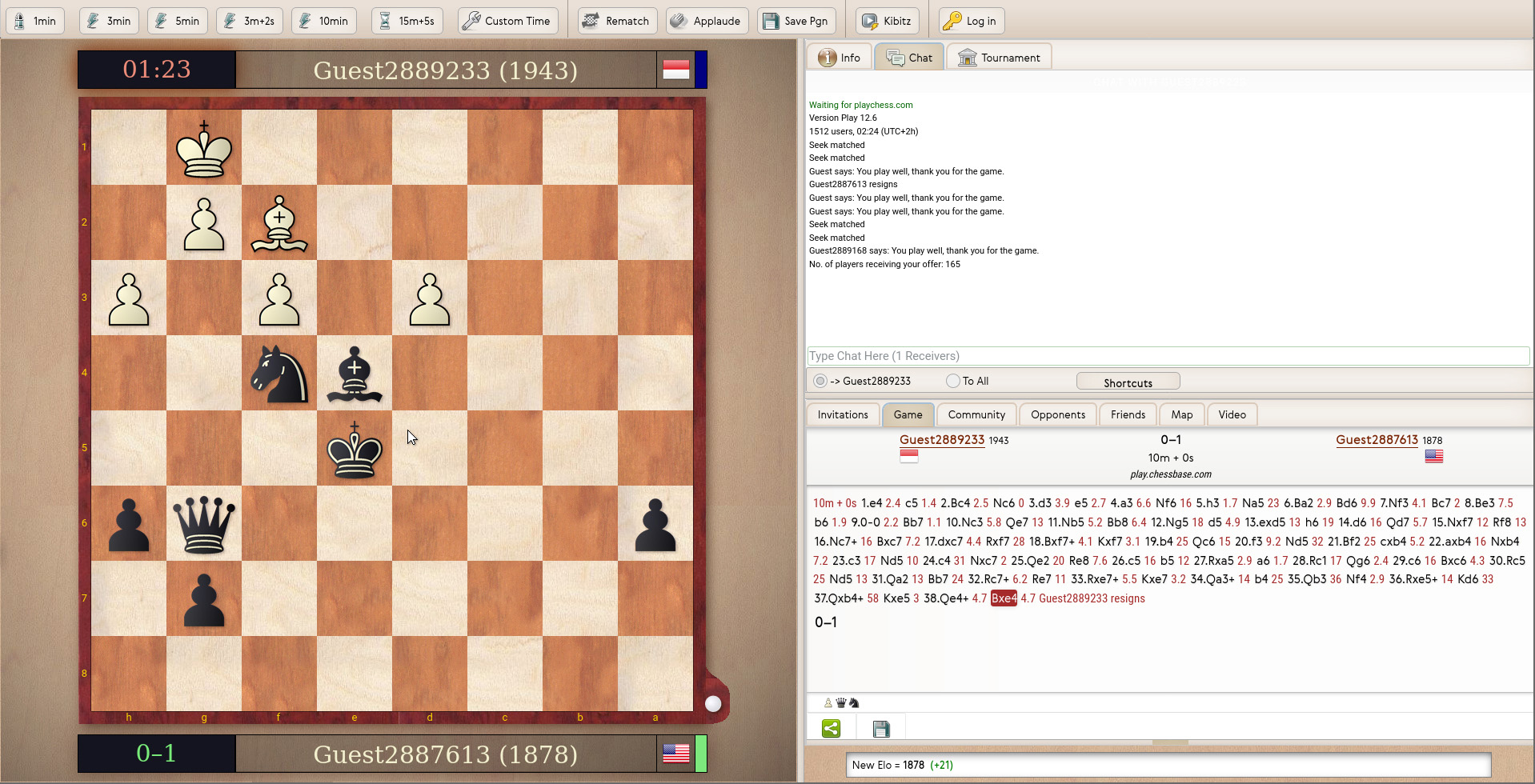Image resolution: width=1535 pixels, height=784 pixels.
Task: Select the Guest2889233 chat recipient radio
Action: coord(820,381)
